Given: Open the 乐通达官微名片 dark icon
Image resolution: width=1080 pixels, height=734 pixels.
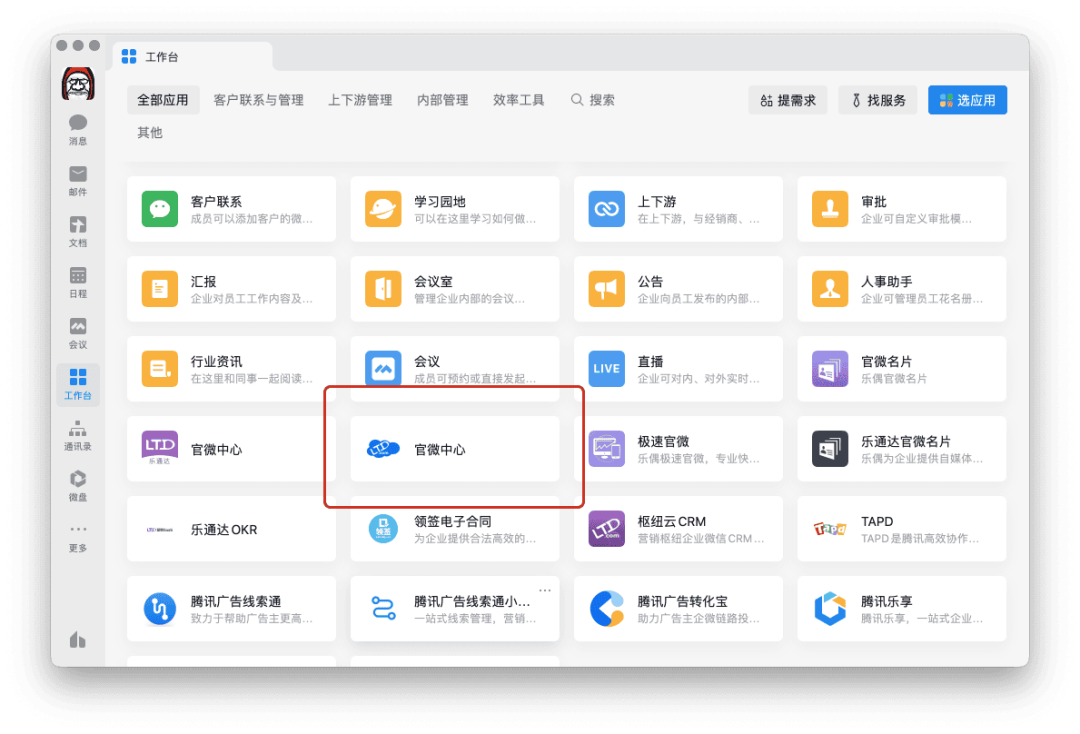Looking at the screenshot, I should click(x=830, y=448).
